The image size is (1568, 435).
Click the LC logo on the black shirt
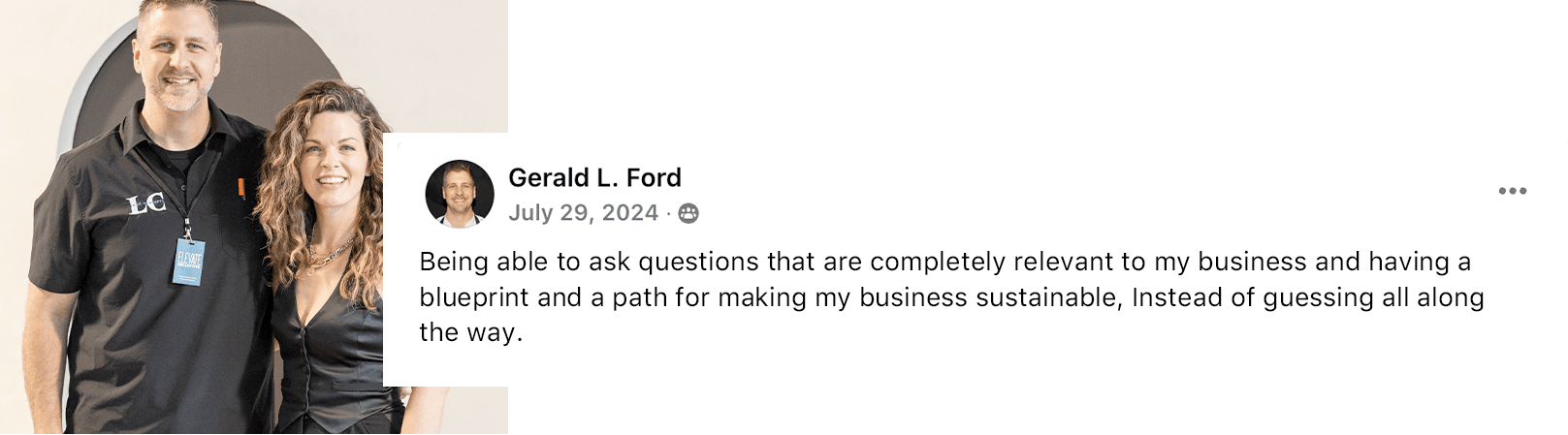click(x=146, y=203)
